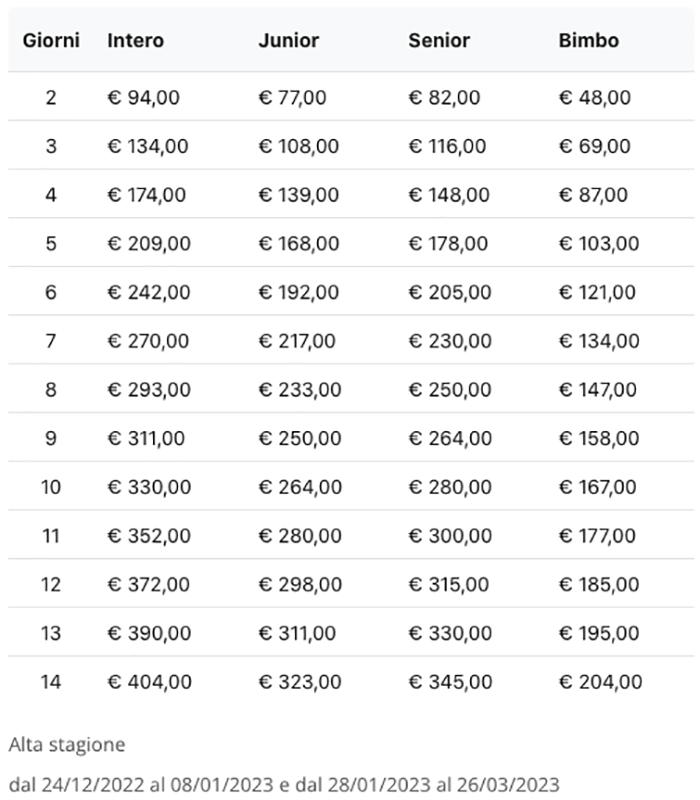The height and width of the screenshot is (800, 700).
Task: Click the Junior column header
Action: coord(288,41)
